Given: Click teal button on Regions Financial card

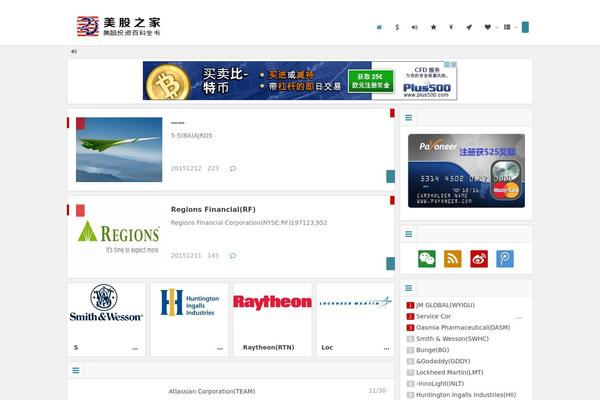Looking at the screenshot, I should tap(390, 263).
